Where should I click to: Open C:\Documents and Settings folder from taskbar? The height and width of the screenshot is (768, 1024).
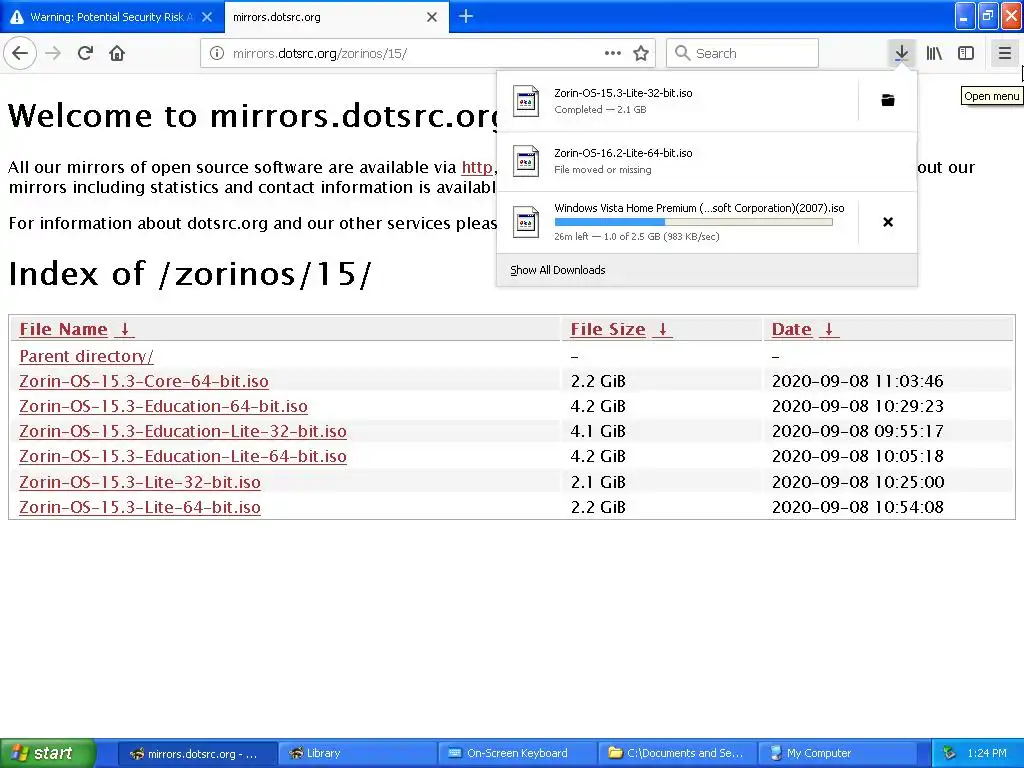click(677, 753)
